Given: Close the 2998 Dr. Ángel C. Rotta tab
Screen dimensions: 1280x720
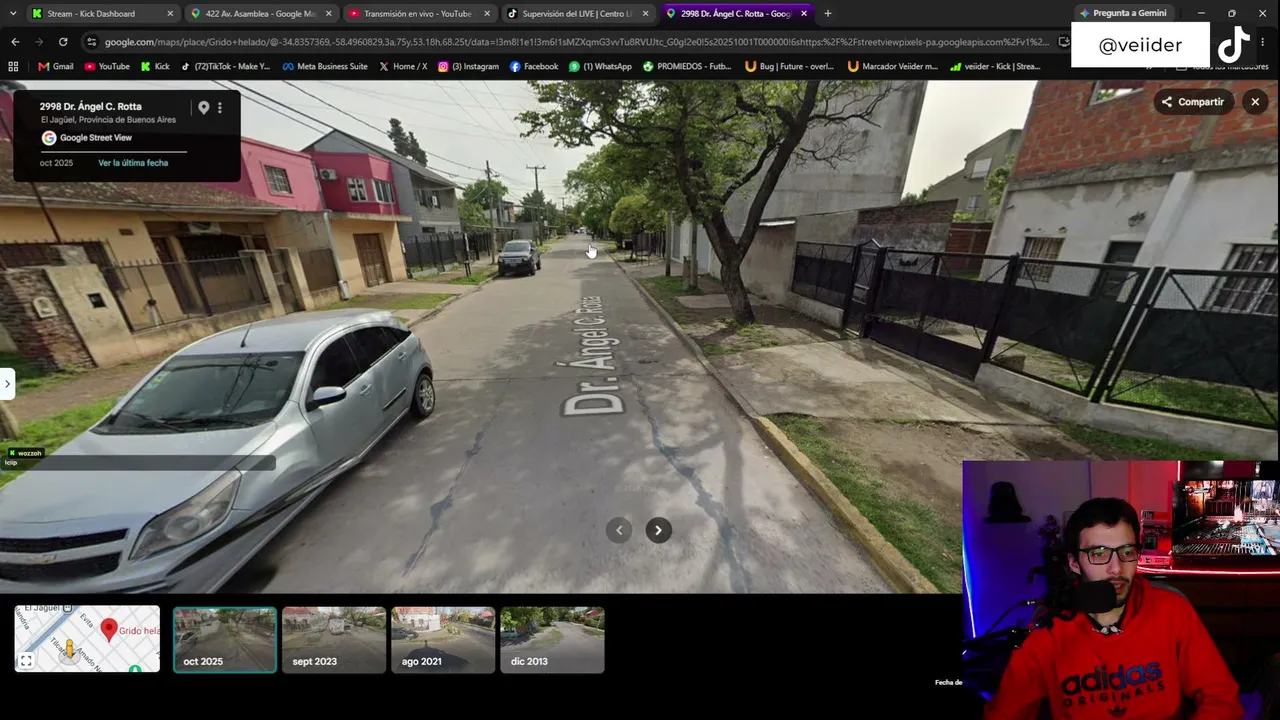Looking at the screenshot, I should (x=803, y=14).
